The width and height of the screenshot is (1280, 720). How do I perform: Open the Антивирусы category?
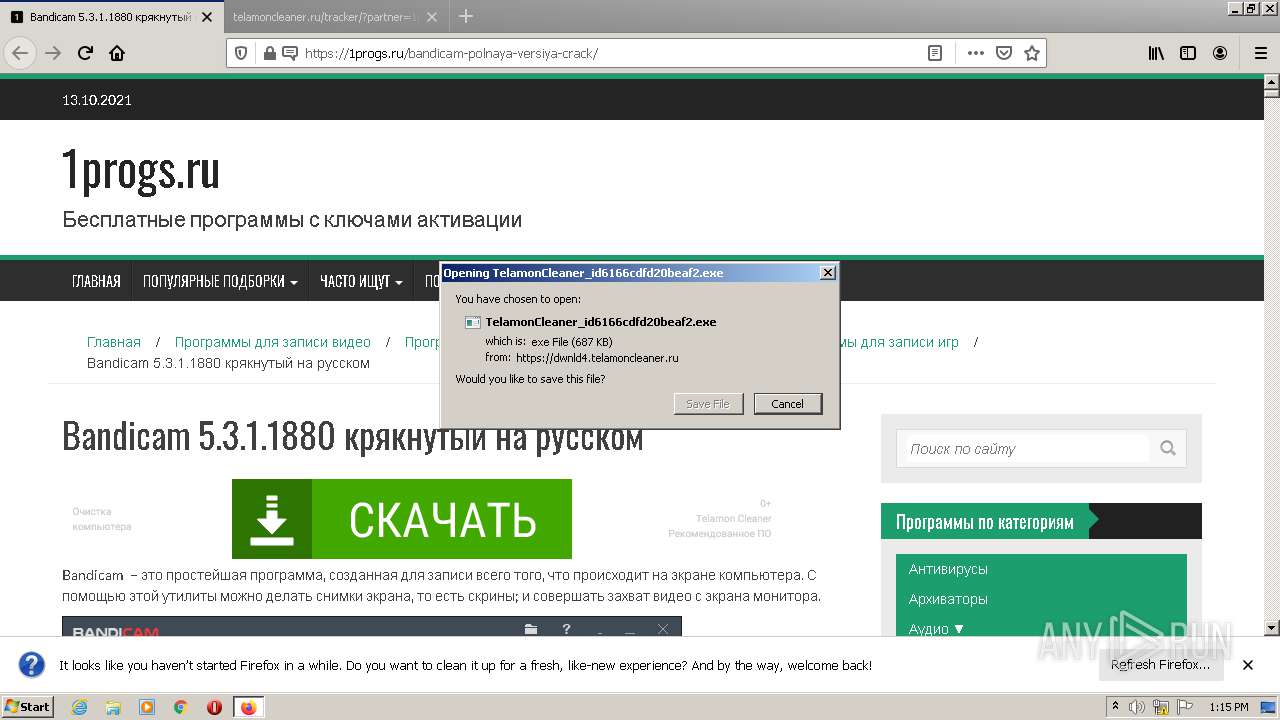click(948, 569)
